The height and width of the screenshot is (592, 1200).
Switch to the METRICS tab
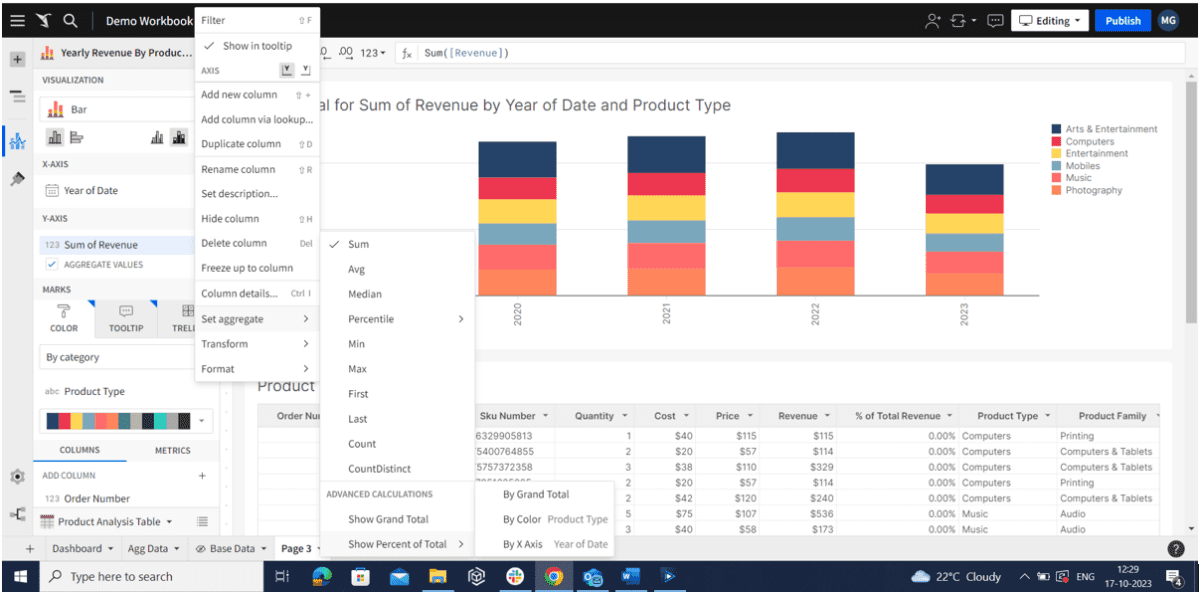pos(172,450)
